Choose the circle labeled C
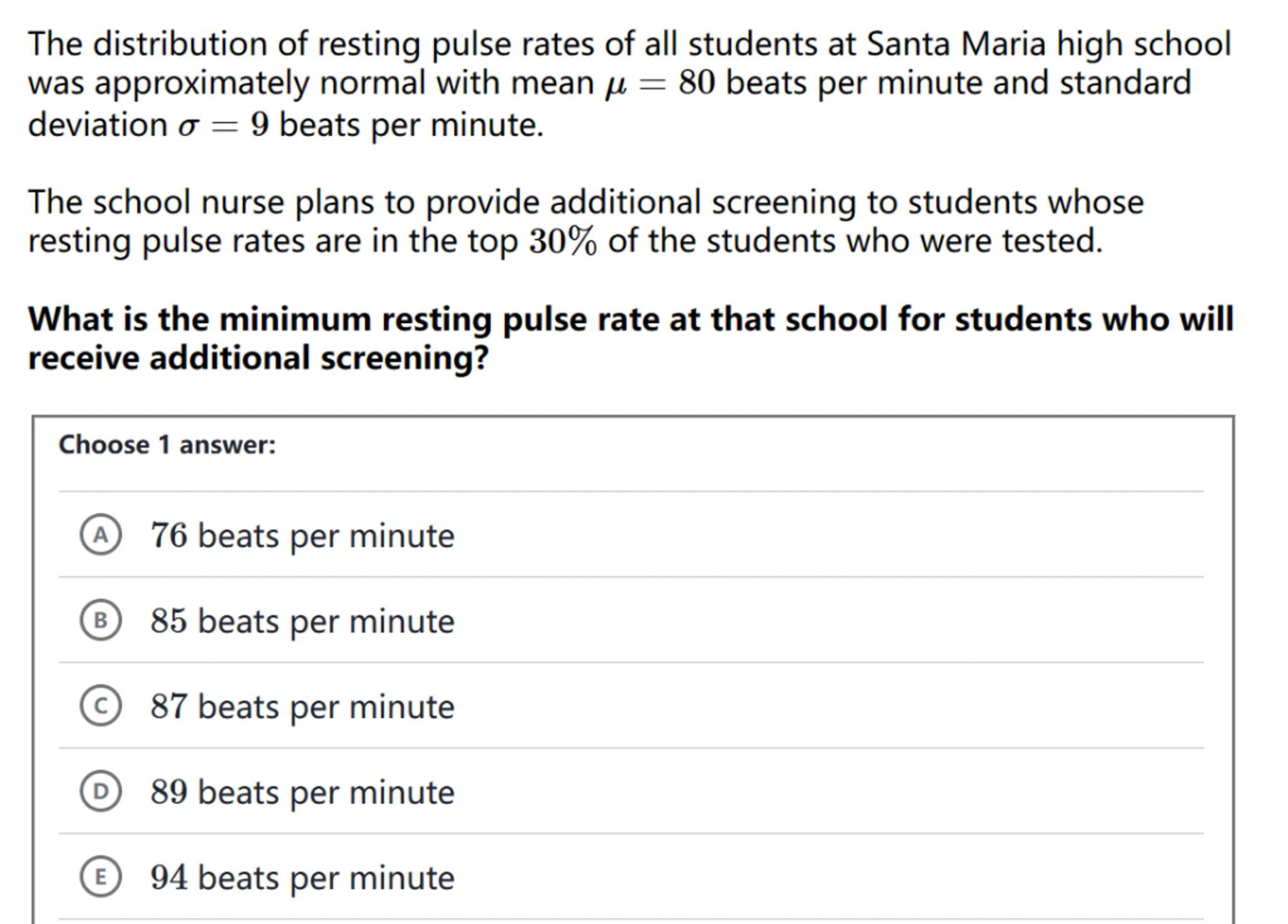Image resolution: width=1288 pixels, height=924 pixels. pyautogui.click(x=101, y=706)
